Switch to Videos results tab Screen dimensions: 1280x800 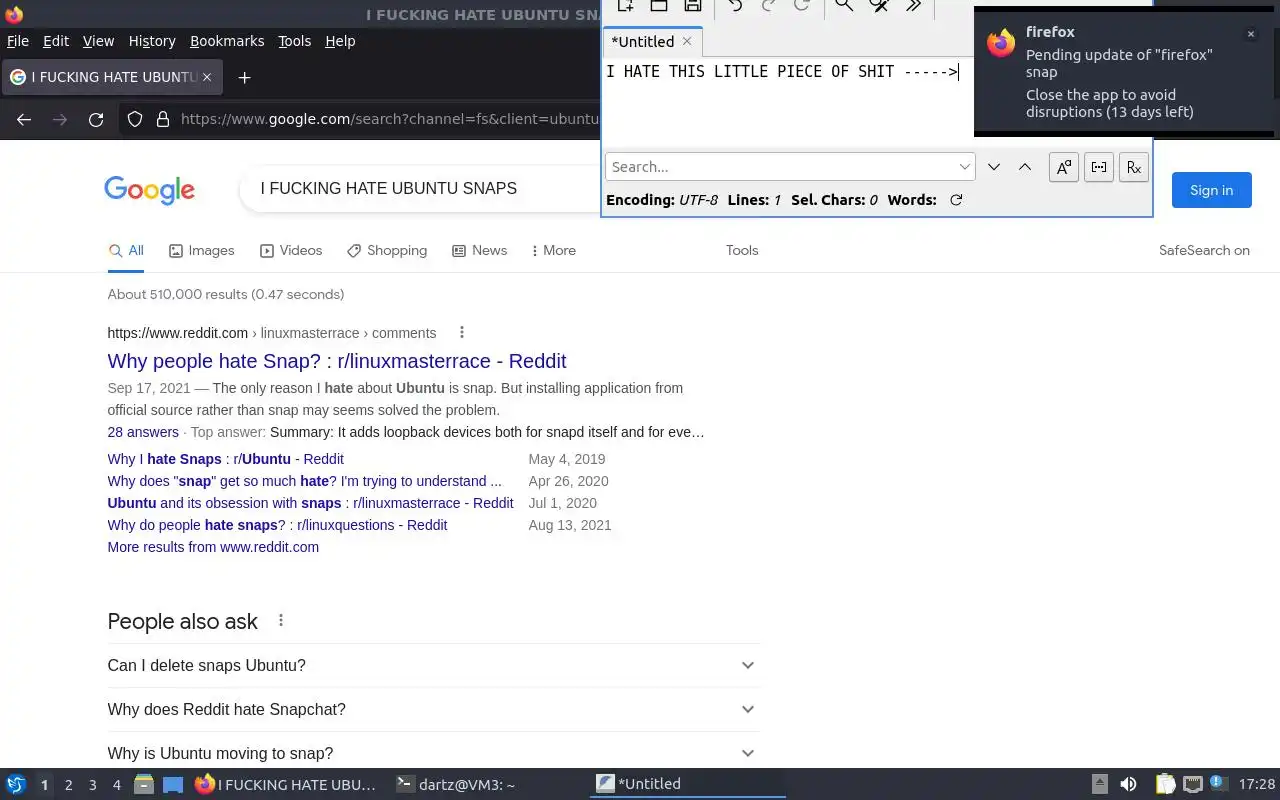(x=291, y=251)
